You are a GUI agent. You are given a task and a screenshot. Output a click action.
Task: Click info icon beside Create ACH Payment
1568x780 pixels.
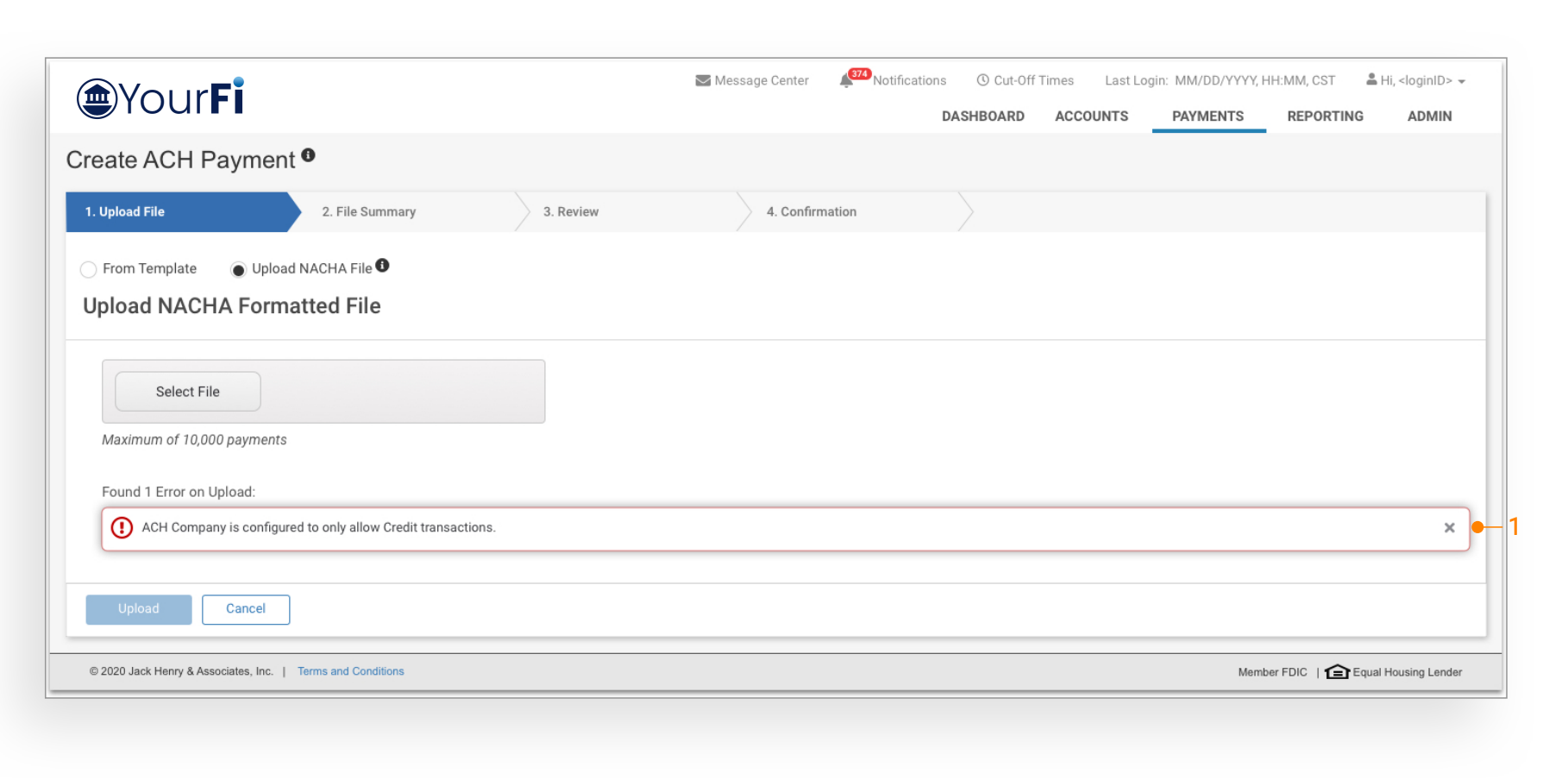(x=308, y=156)
